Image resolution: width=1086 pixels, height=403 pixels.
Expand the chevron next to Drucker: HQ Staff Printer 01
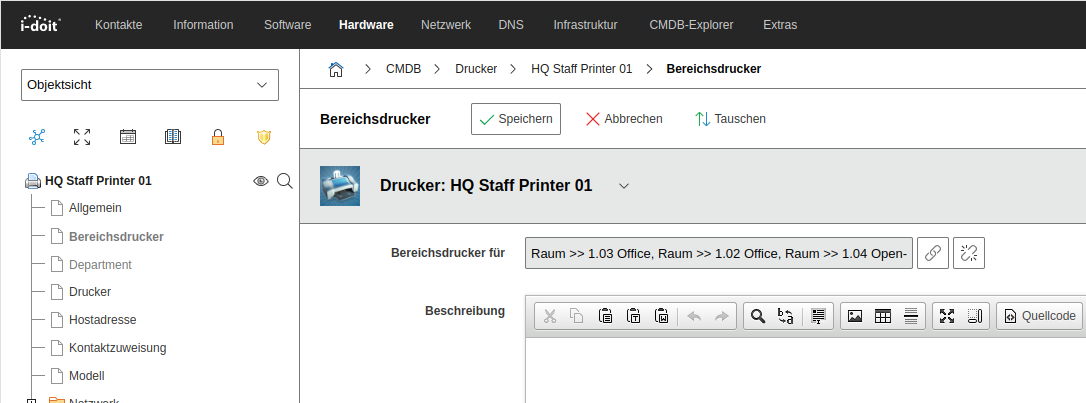(x=624, y=186)
